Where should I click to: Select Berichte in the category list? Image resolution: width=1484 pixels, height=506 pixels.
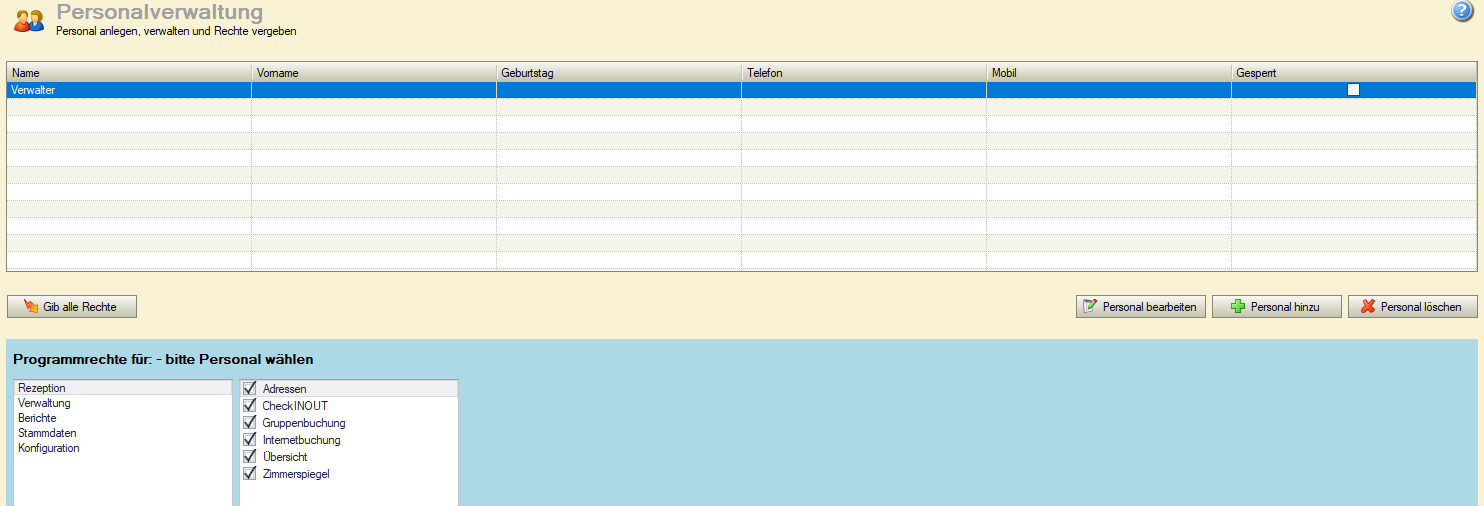tap(37, 418)
